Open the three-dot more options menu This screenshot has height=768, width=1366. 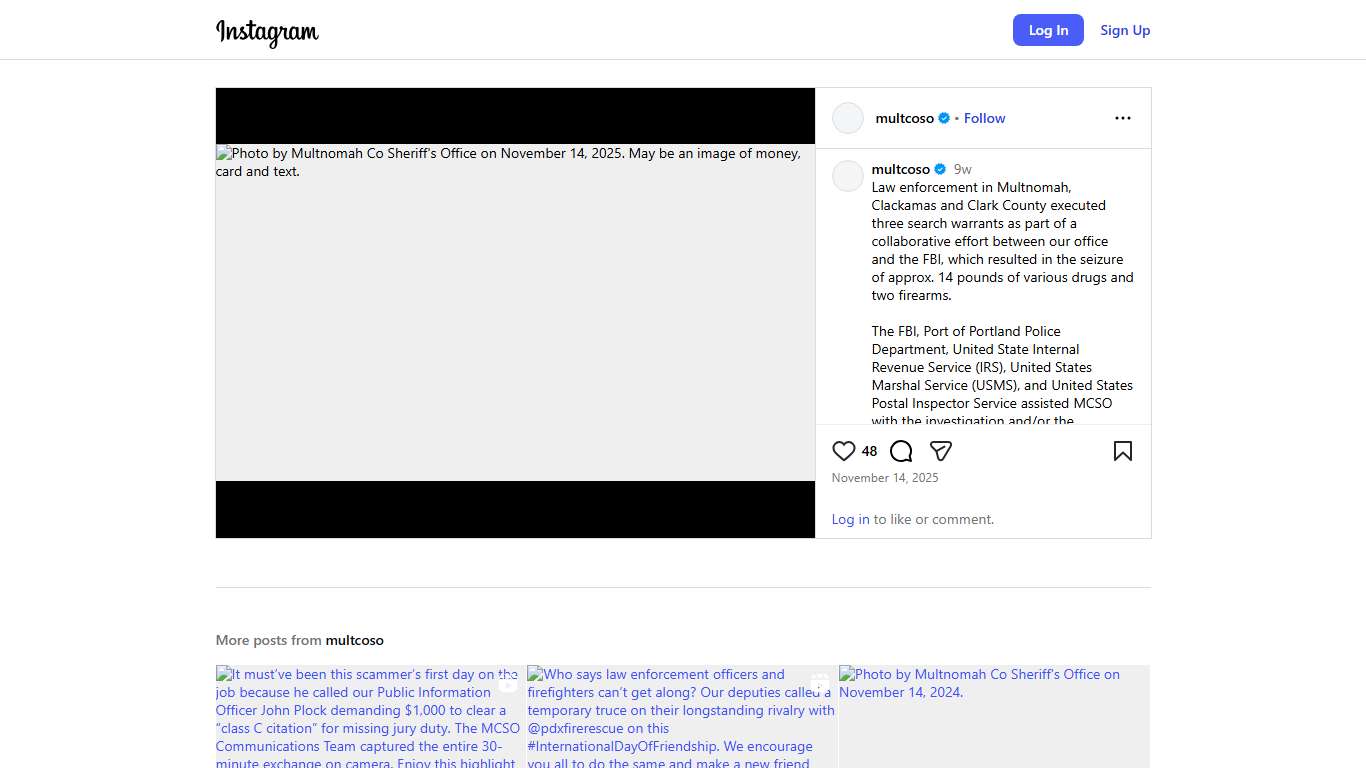pyautogui.click(x=1122, y=118)
